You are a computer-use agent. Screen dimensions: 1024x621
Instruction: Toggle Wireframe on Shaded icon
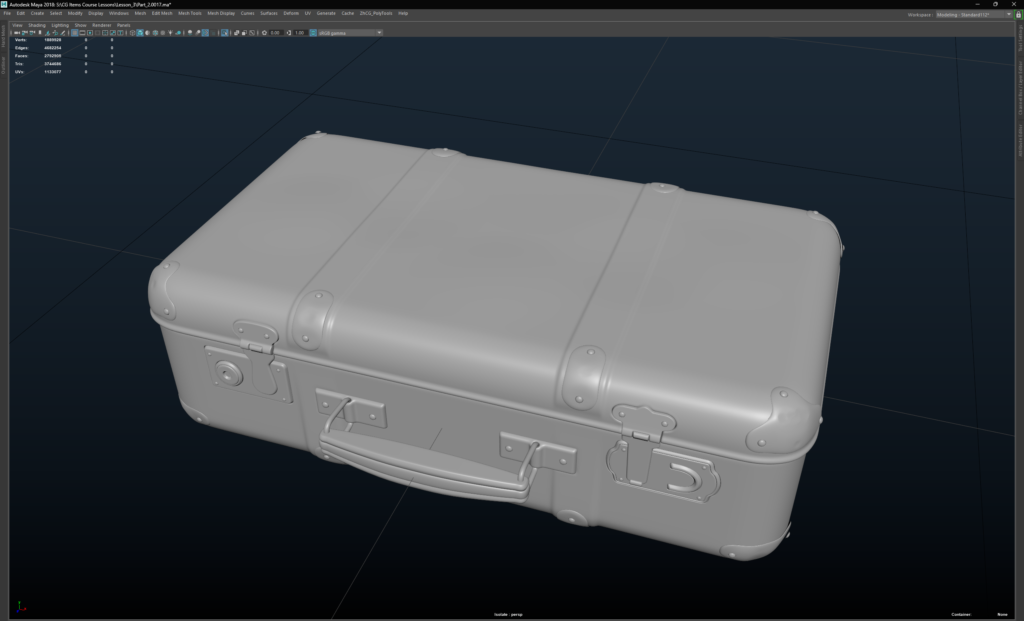pyautogui.click(x=155, y=33)
